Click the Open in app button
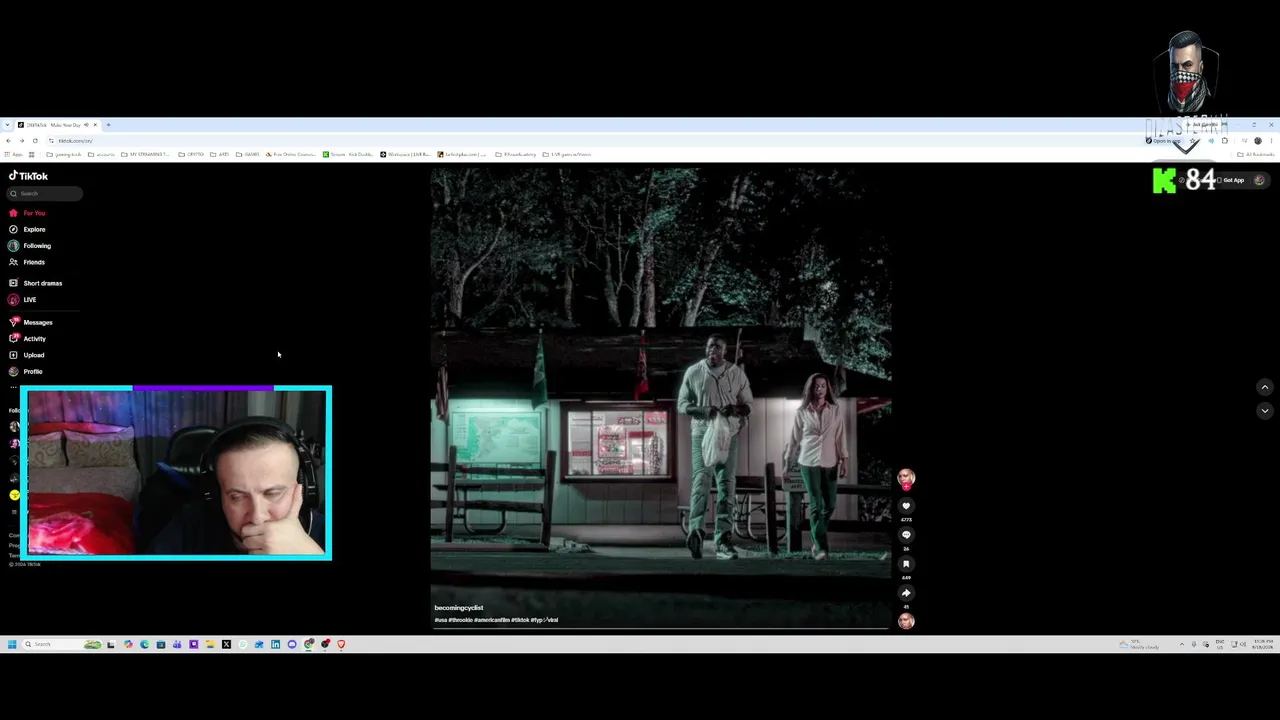This screenshot has width=1280, height=720. (x=1164, y=141)
